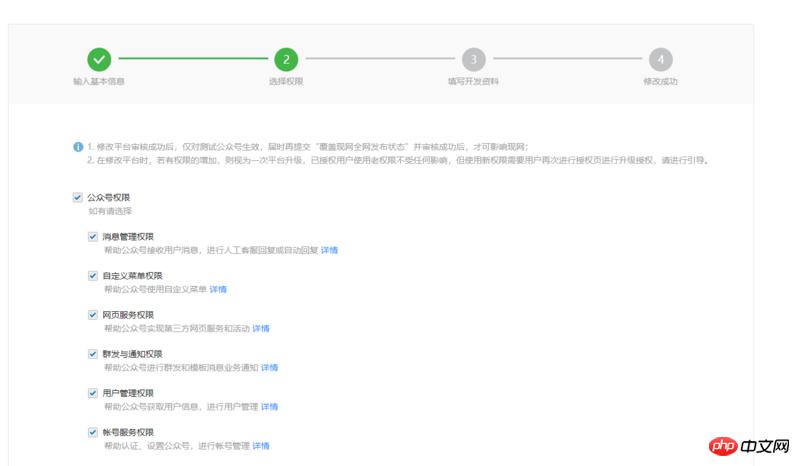Click the green checkmark step one icon
This screenshot has height=466, width=800.
click(x=99, y=59)
